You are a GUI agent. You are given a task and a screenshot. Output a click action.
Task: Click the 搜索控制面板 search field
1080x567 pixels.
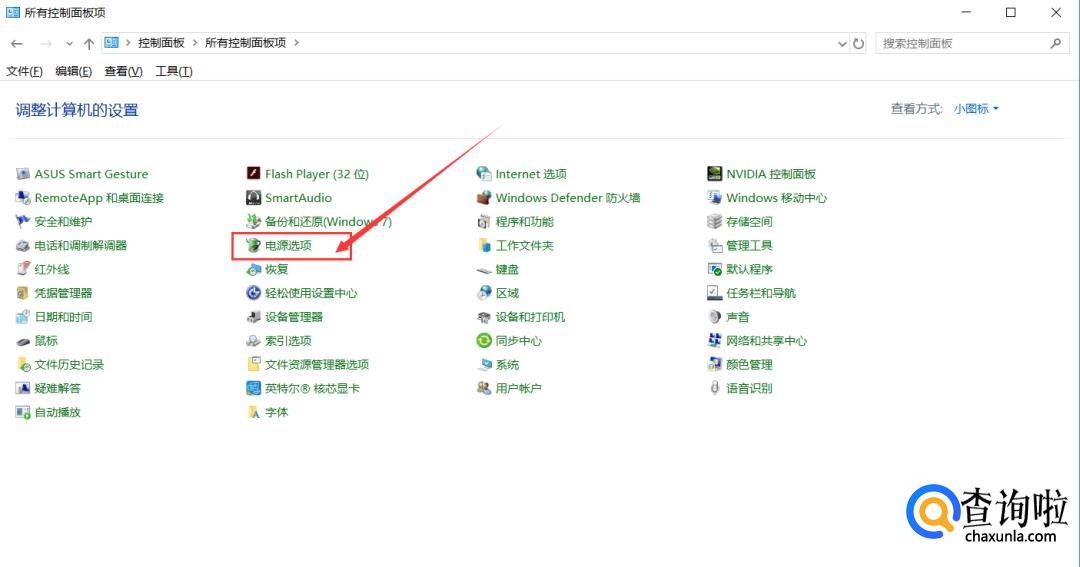(972, 43)
